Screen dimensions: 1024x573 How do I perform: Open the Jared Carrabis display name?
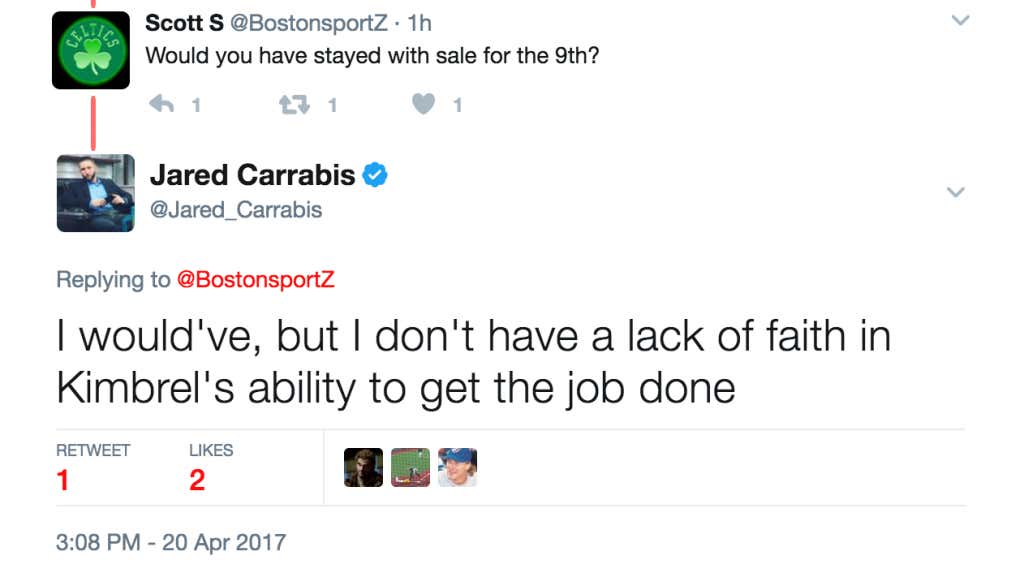point(253,175)
